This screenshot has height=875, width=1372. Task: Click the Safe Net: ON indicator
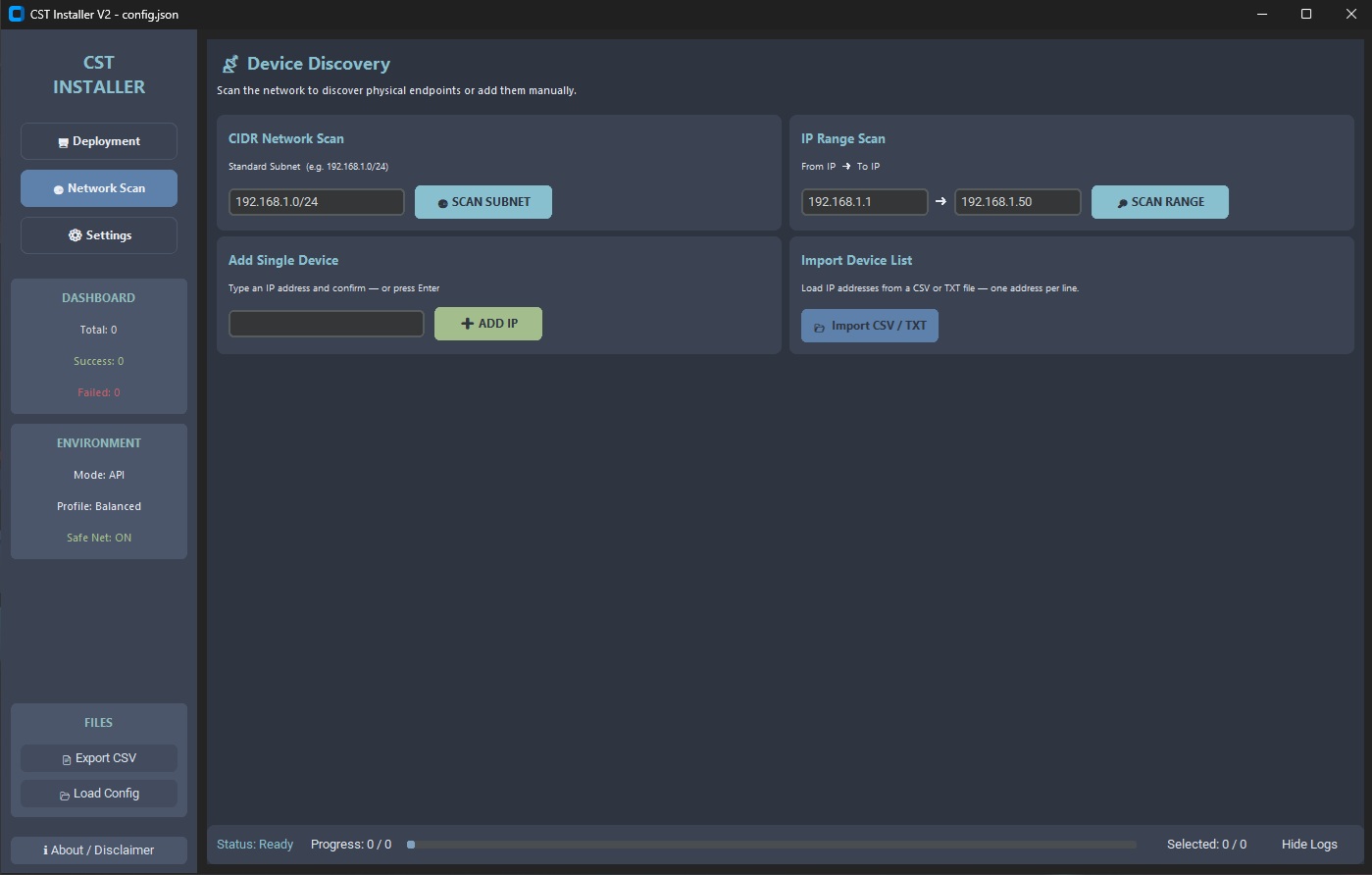[99, 538]
